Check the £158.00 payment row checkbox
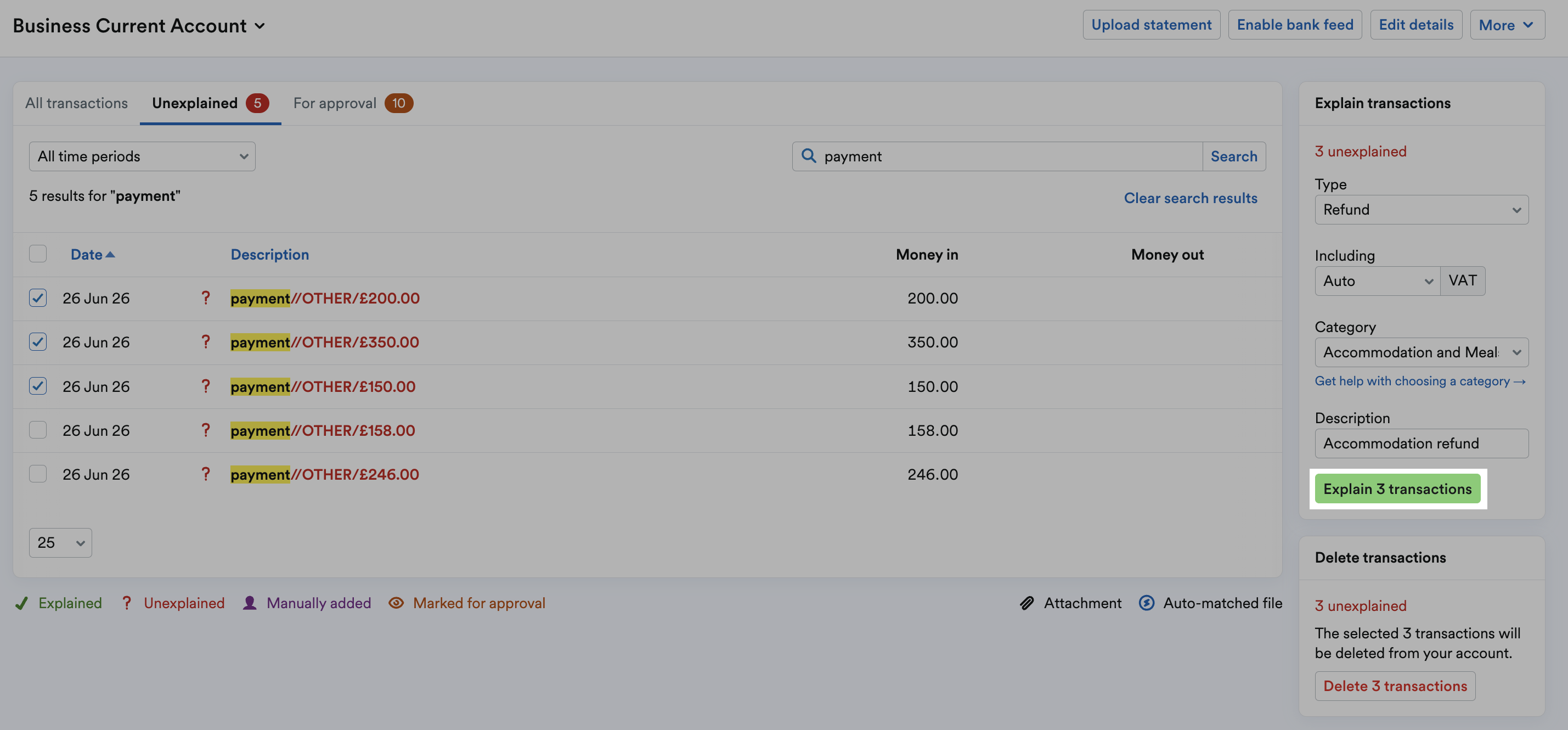This screenshot has width=1568, height=730. click(38, 430)
